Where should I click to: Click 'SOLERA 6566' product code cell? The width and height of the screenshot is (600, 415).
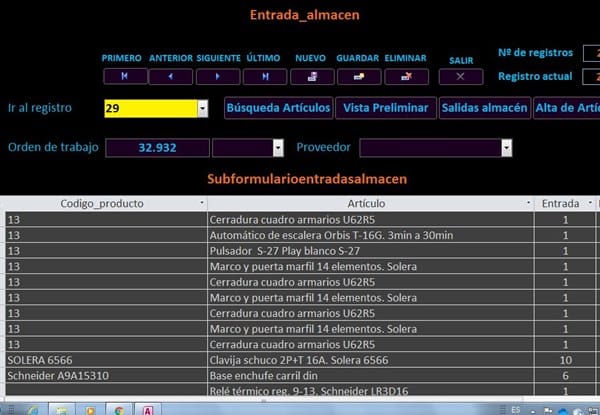(106, 360)
